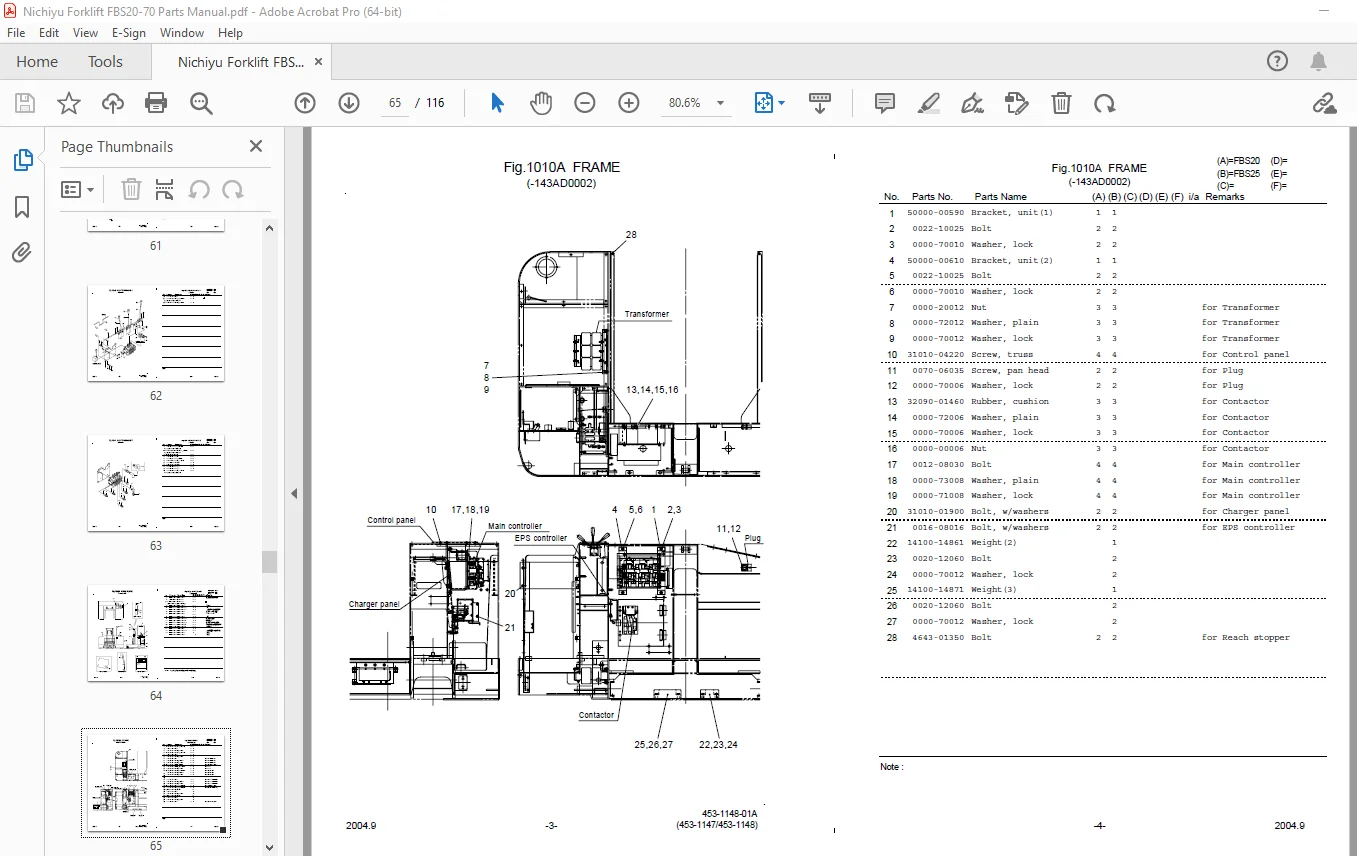Open the sign document tool
Image resolution: width=1357 pixels, height=856 pixels.
click(x=972, y=103)
